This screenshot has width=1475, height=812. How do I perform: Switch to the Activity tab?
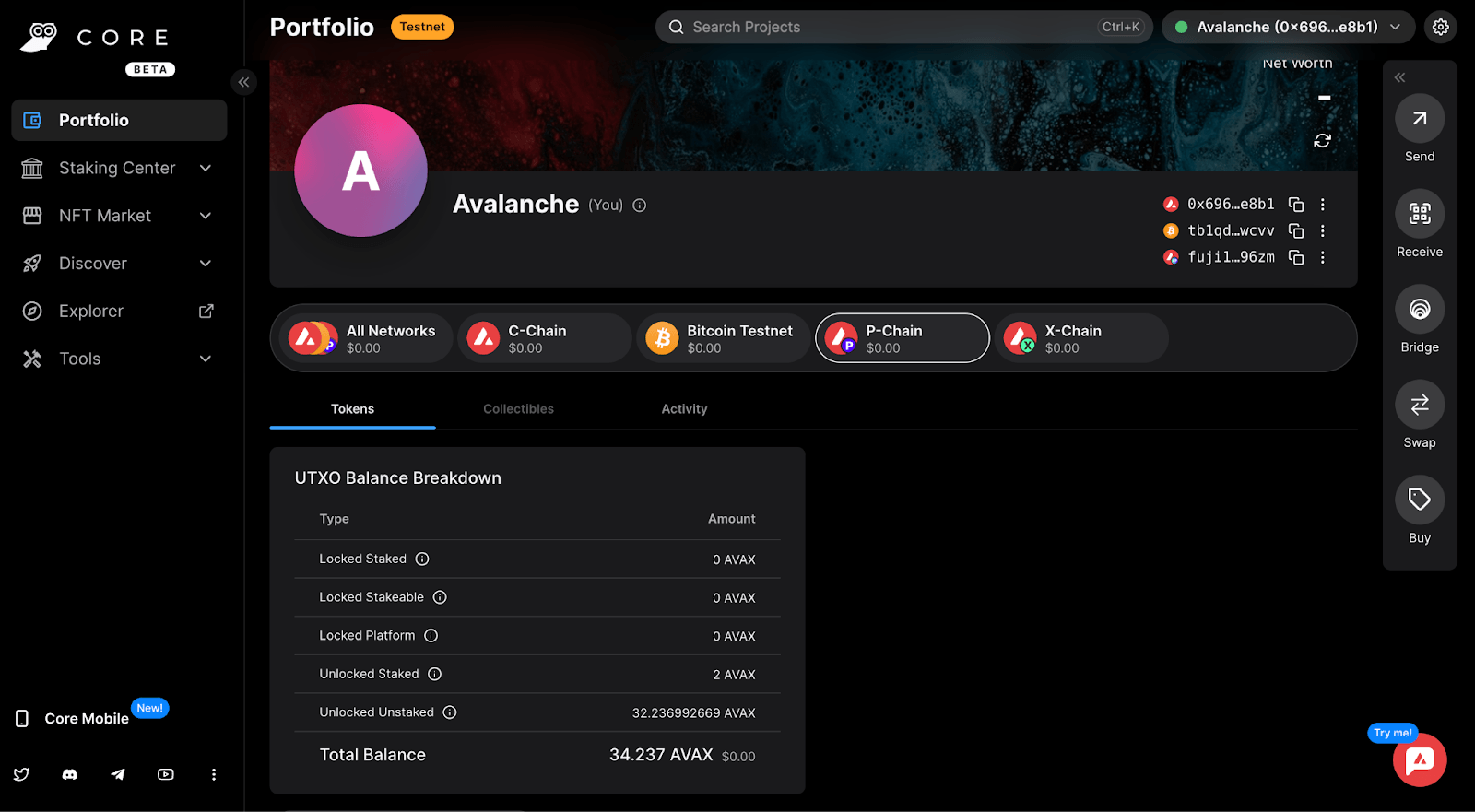[684, 409]
